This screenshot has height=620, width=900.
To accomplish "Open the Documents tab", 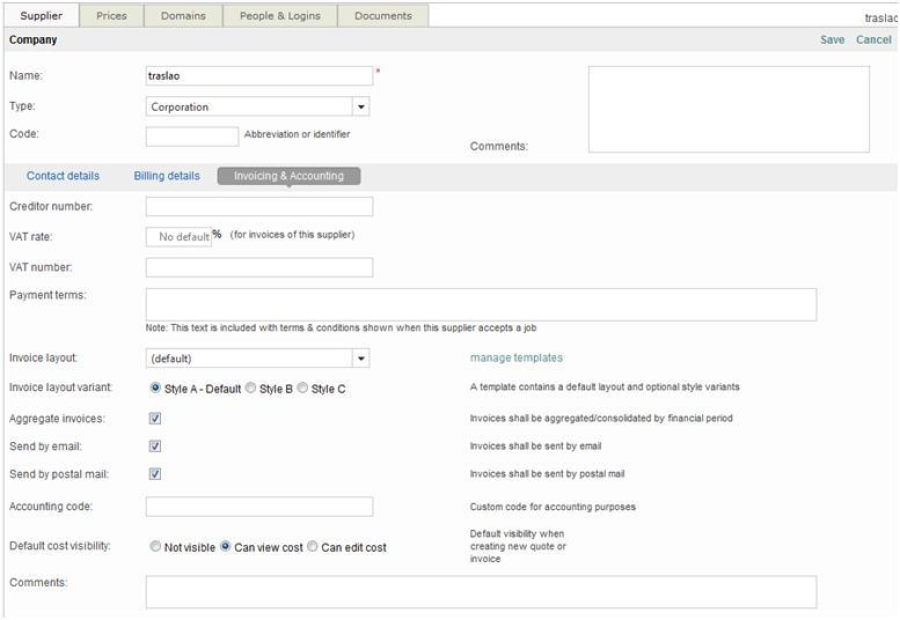I will pyautogui.click(x=383, y=17).
